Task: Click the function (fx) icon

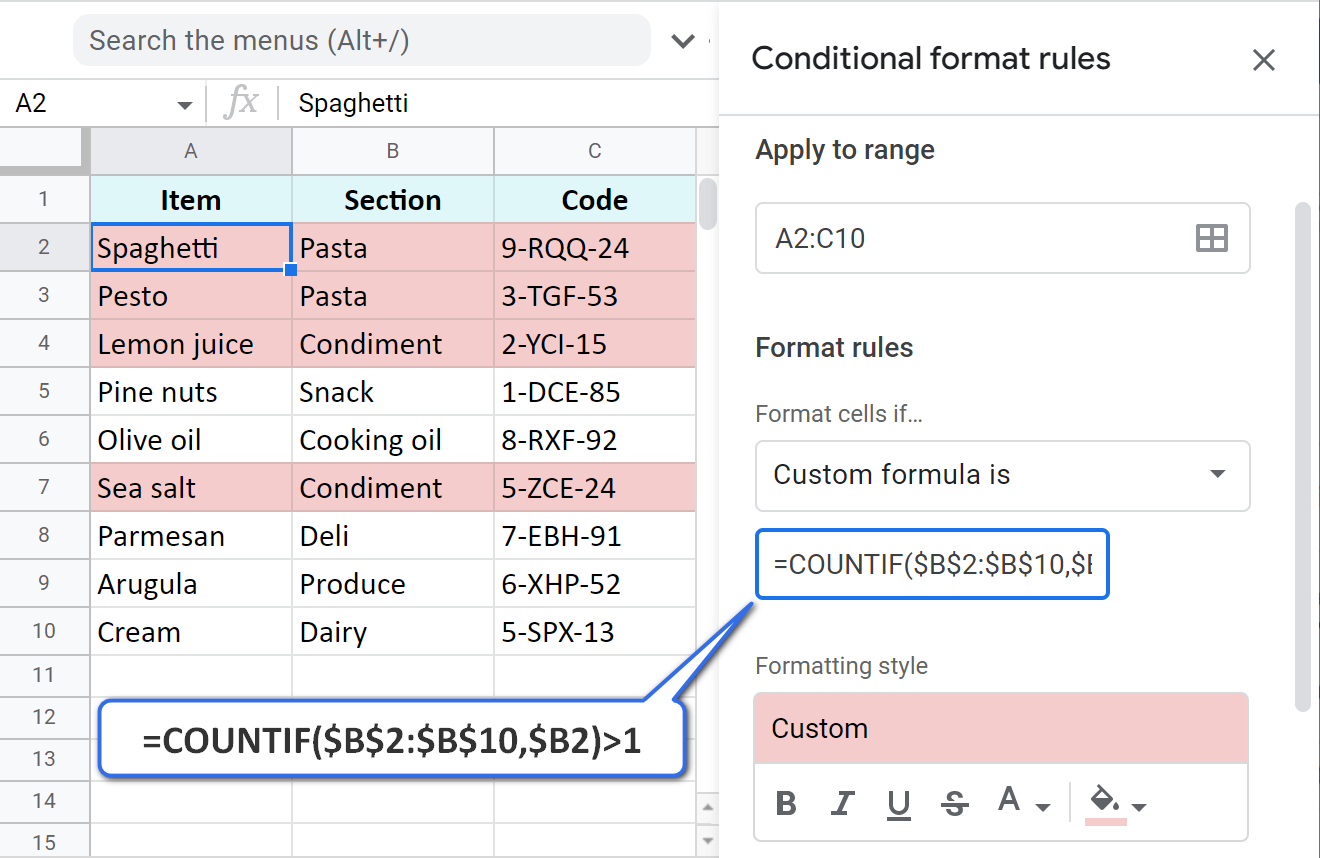Action: click(243, 103)
